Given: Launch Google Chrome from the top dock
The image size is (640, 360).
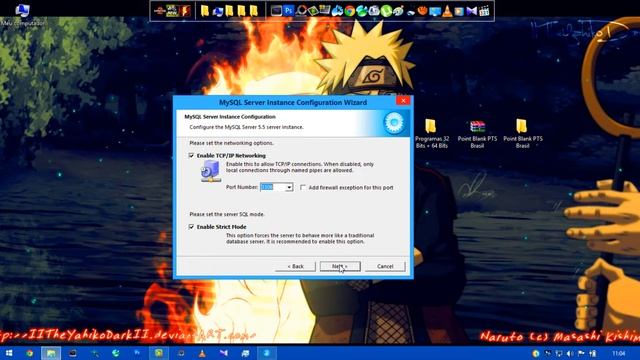Looking at the screenshot, I should click(349, 11).
